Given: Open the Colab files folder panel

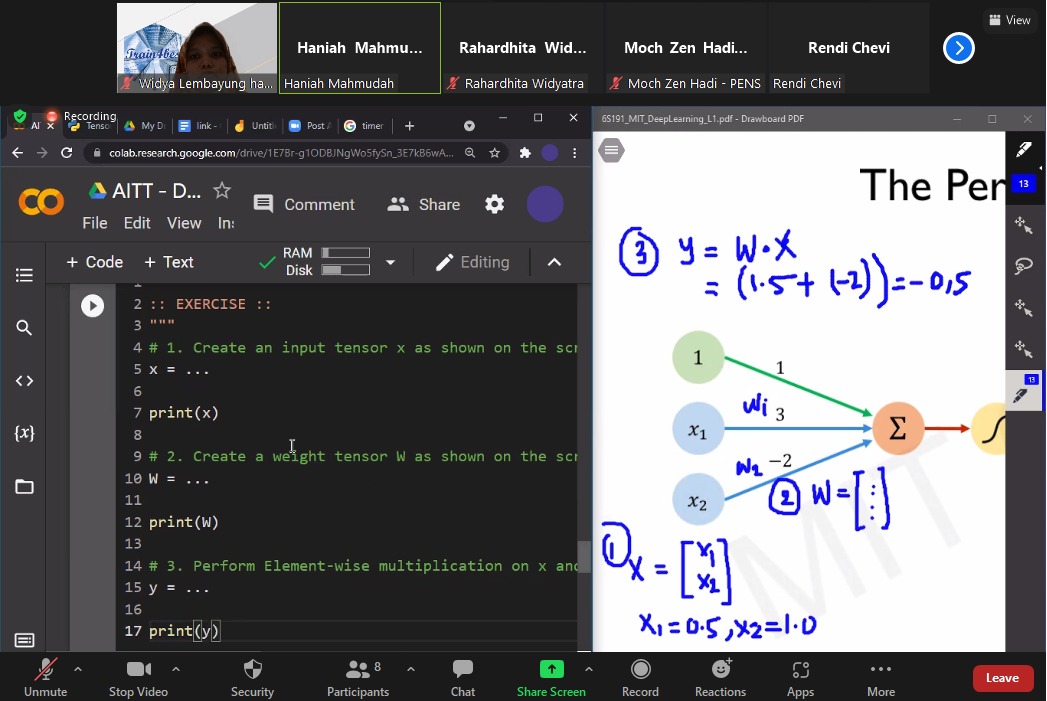Looking at the screenshot, I should pyautogui.click(x=24, y=487).
